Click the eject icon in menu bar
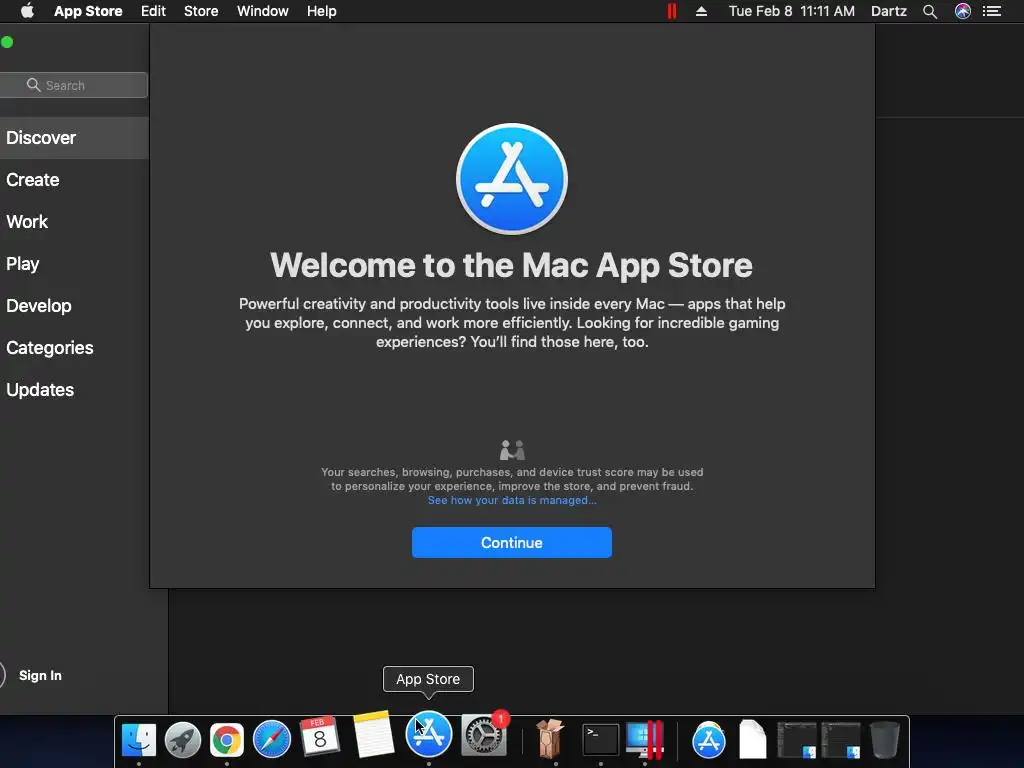Screen dimensions: 1024x768 coord(701,11)
